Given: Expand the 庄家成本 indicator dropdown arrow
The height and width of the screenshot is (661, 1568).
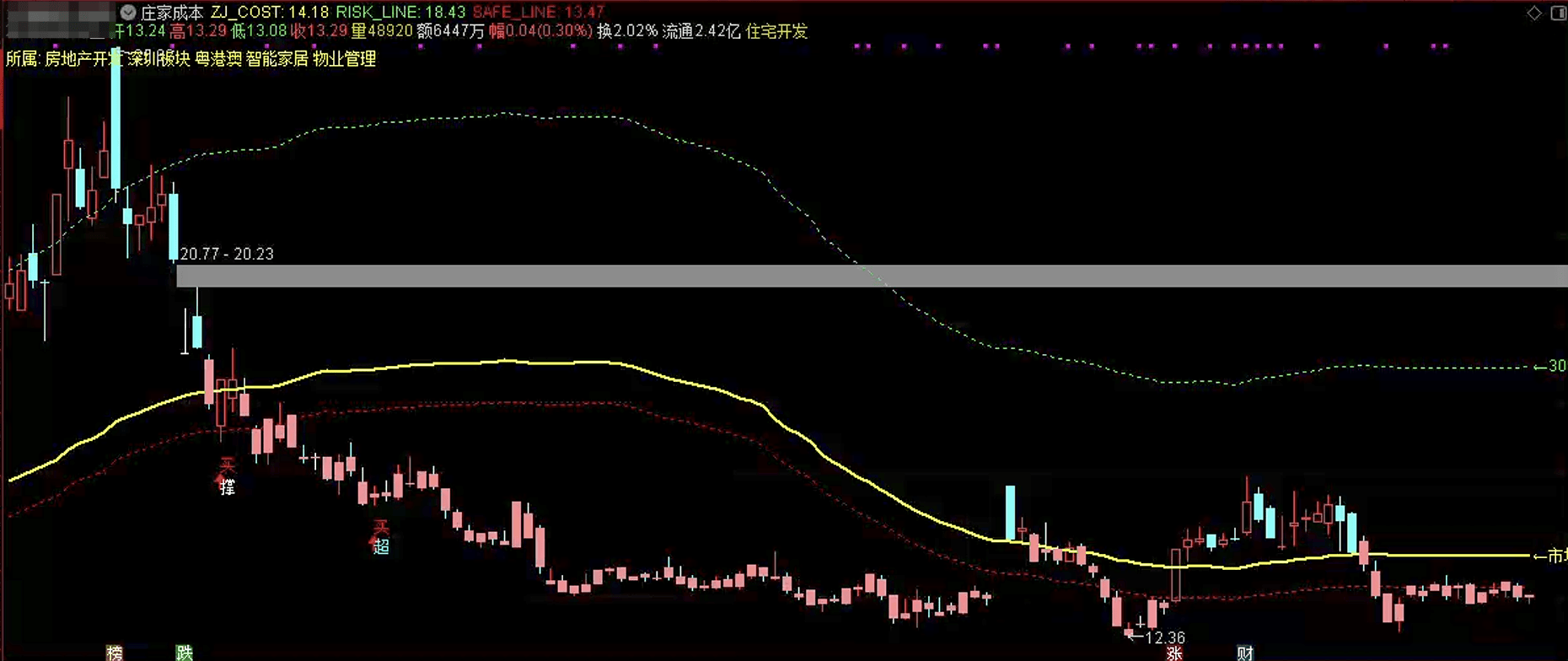Looking at the screenshot, I should (x=127, y=12).
